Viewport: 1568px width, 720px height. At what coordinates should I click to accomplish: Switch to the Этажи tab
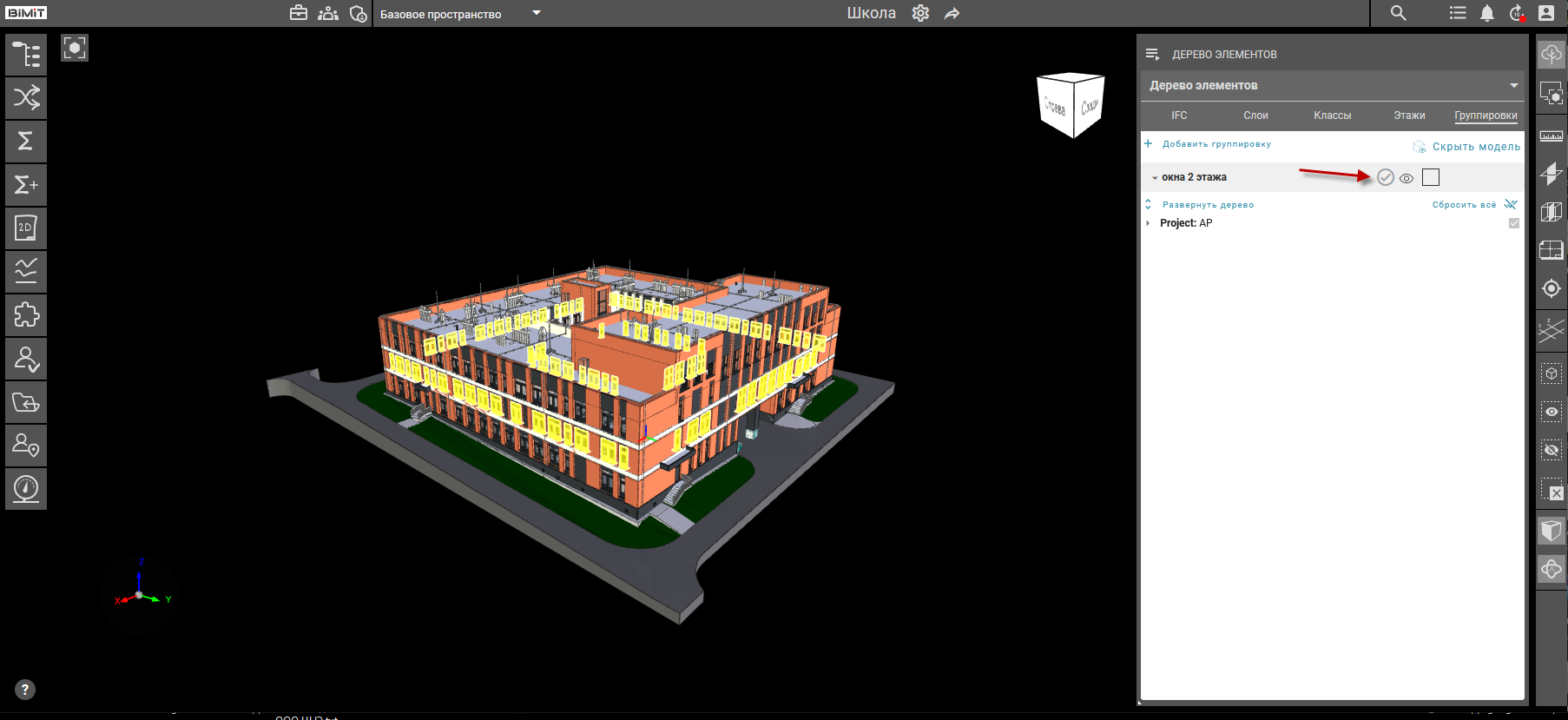pyautogui.click(x=1409, y=116)
